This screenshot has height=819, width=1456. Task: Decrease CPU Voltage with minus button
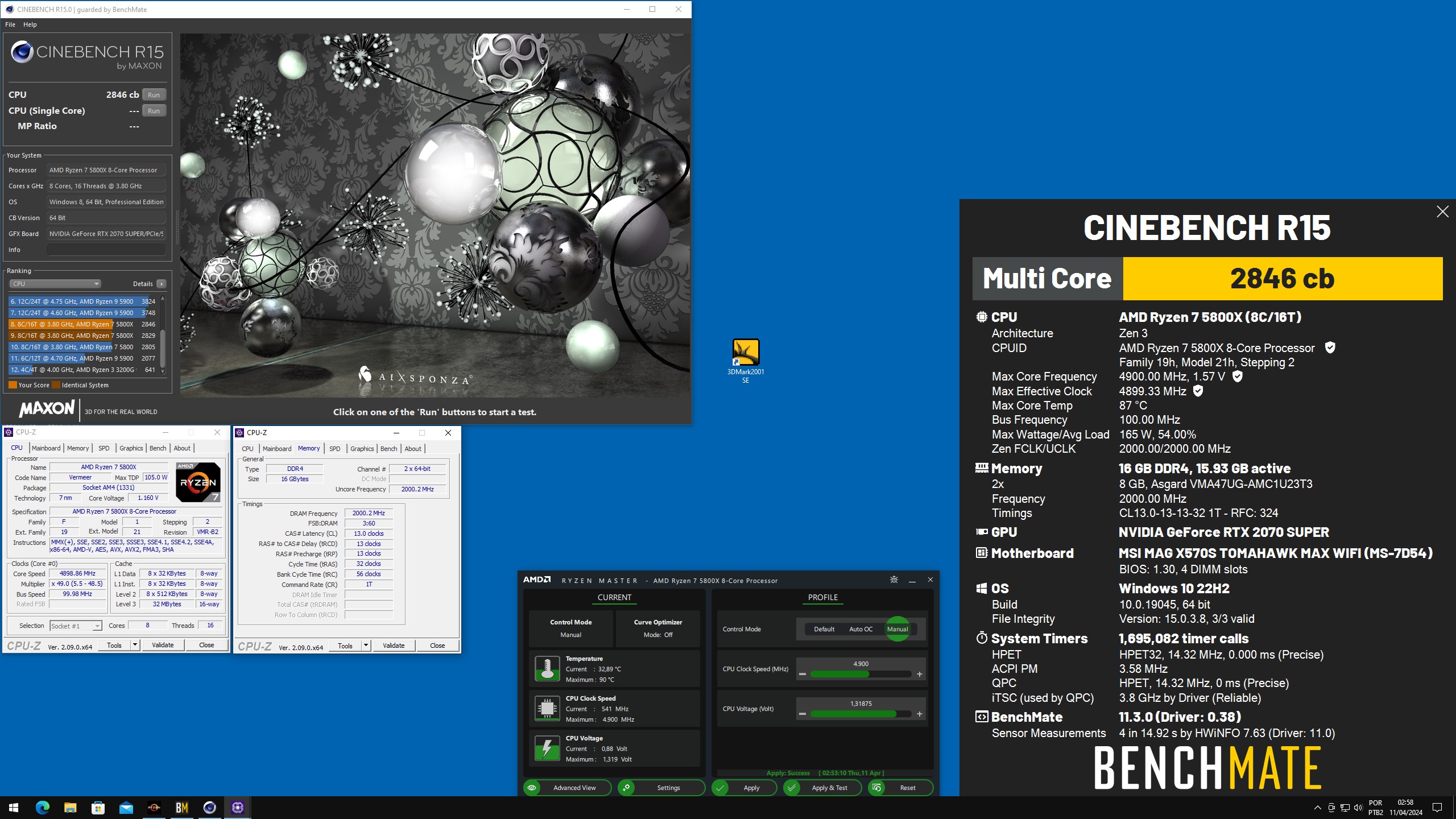click(803, 714)
